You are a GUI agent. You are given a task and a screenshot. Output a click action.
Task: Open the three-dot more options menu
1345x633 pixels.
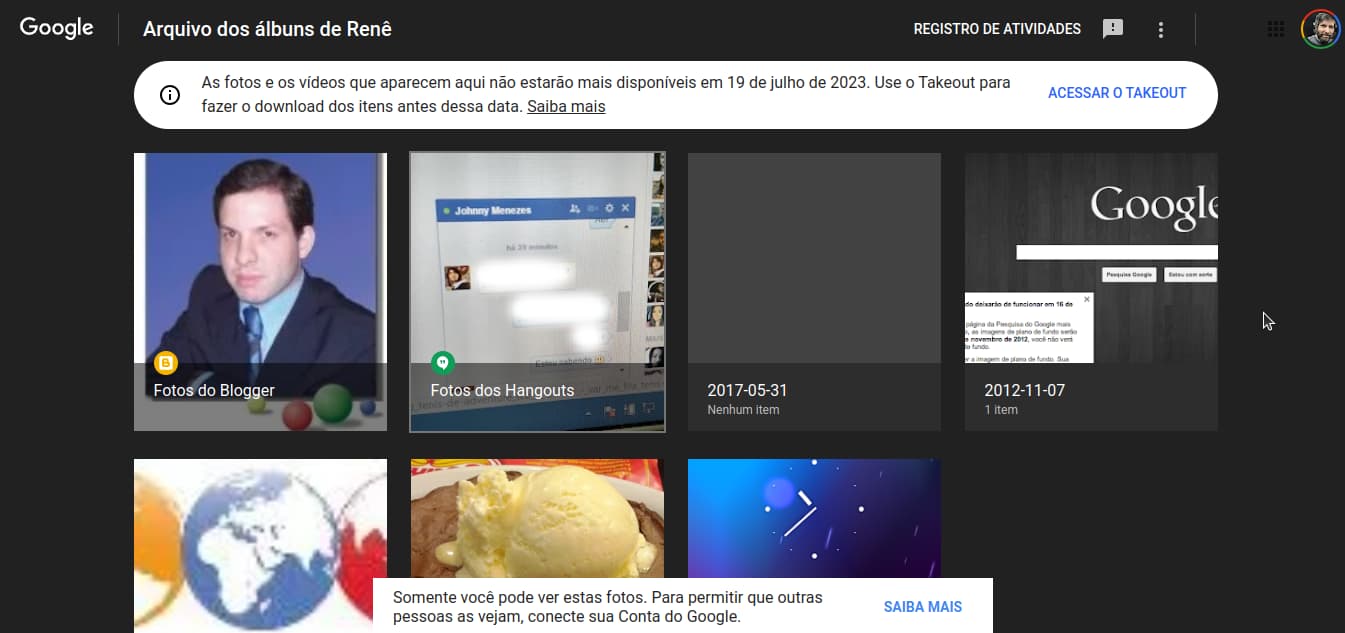tap(1160, 29)
